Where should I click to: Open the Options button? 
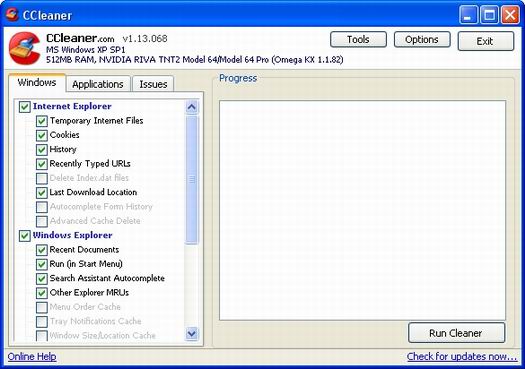pyautogui.click(x=422, y=40)
